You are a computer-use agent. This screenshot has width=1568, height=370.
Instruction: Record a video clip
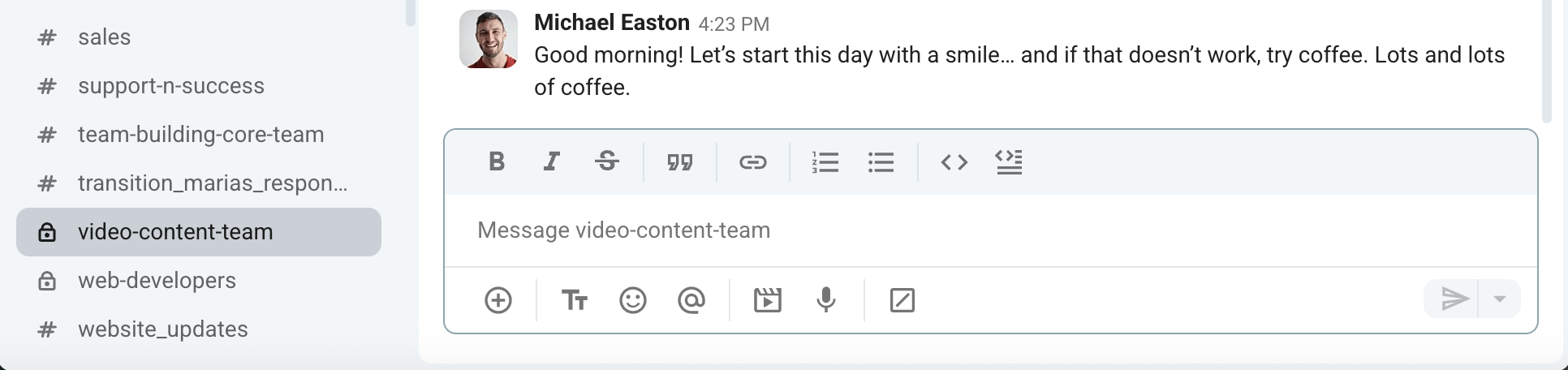point(767,300)
